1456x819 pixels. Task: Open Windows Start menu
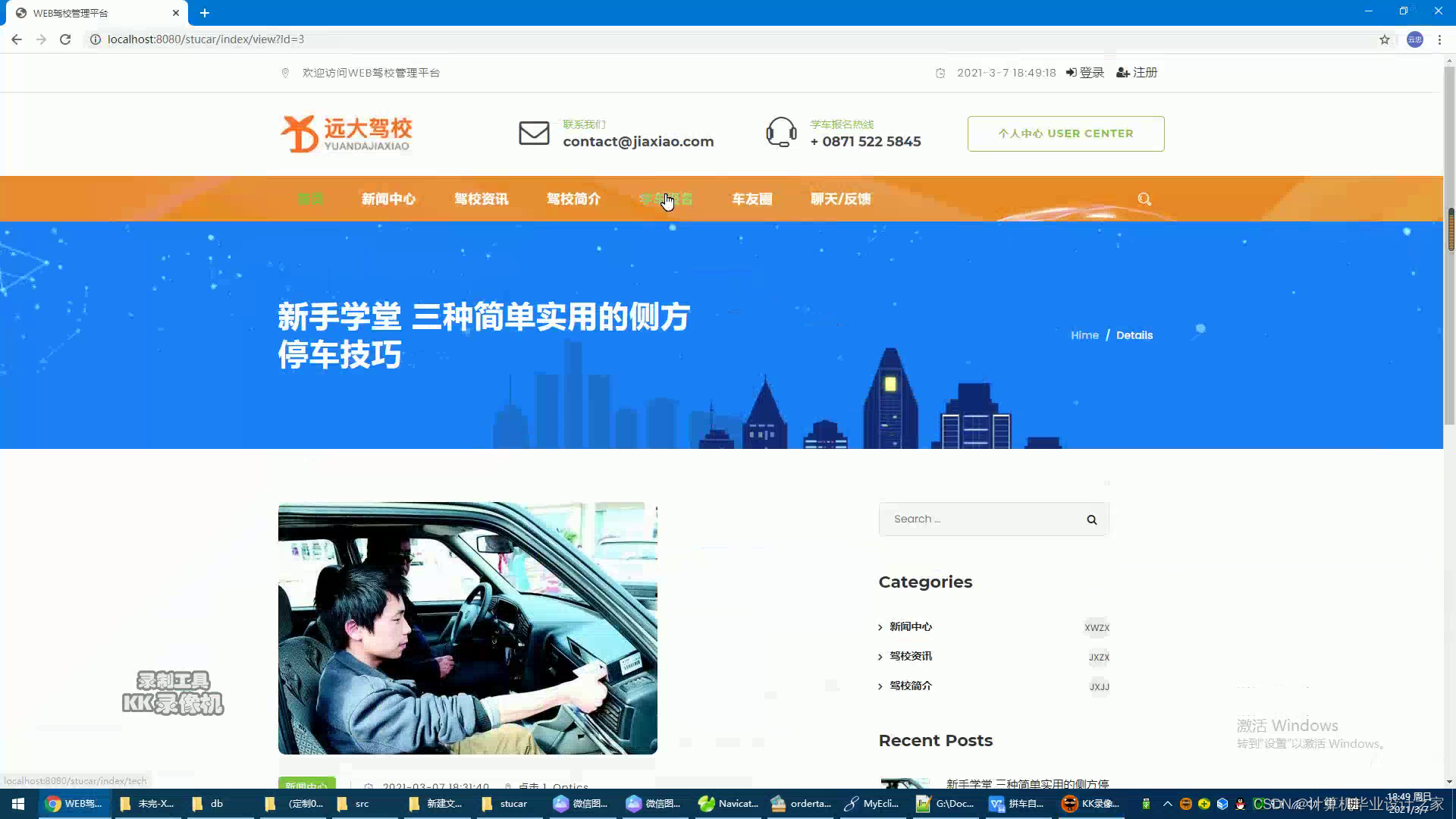[x=18, y=804]
